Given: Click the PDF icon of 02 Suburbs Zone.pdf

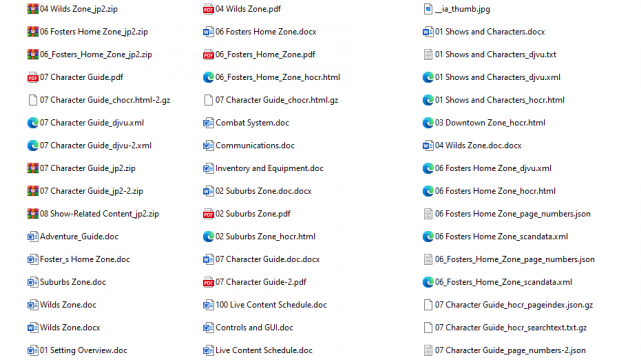Looking at the screenshot, I should coord(208,214).
